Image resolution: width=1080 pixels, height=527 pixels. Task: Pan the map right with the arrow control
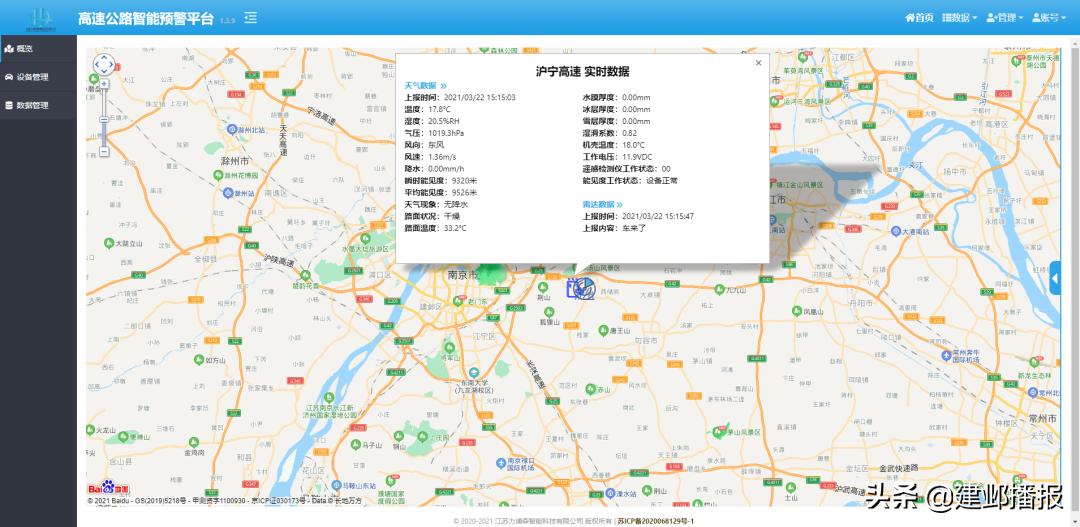click(111, 65)
